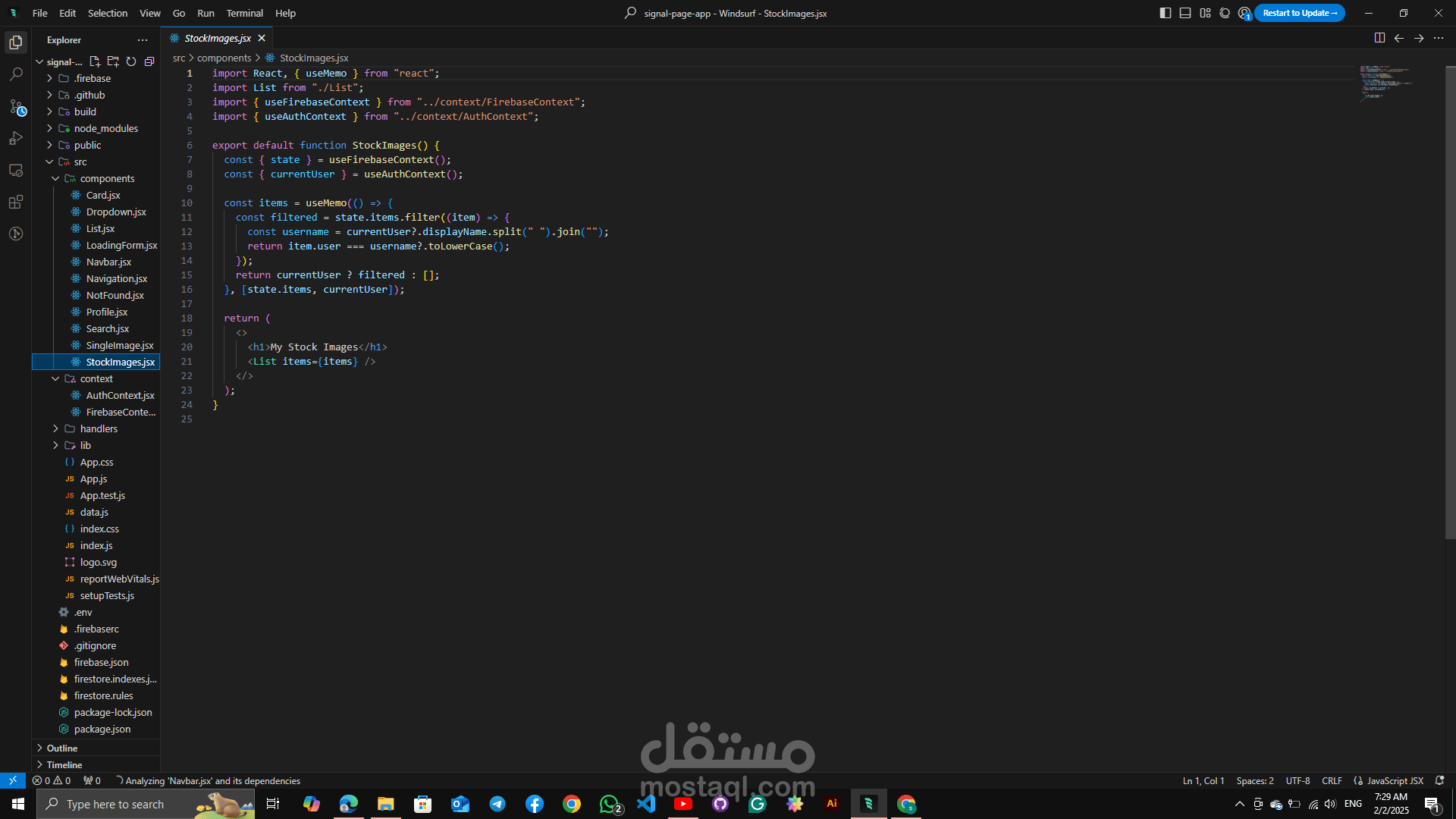The image size is (1456, 819).
Task: Refresh the explorer file tree
Action: coord(131,61)
